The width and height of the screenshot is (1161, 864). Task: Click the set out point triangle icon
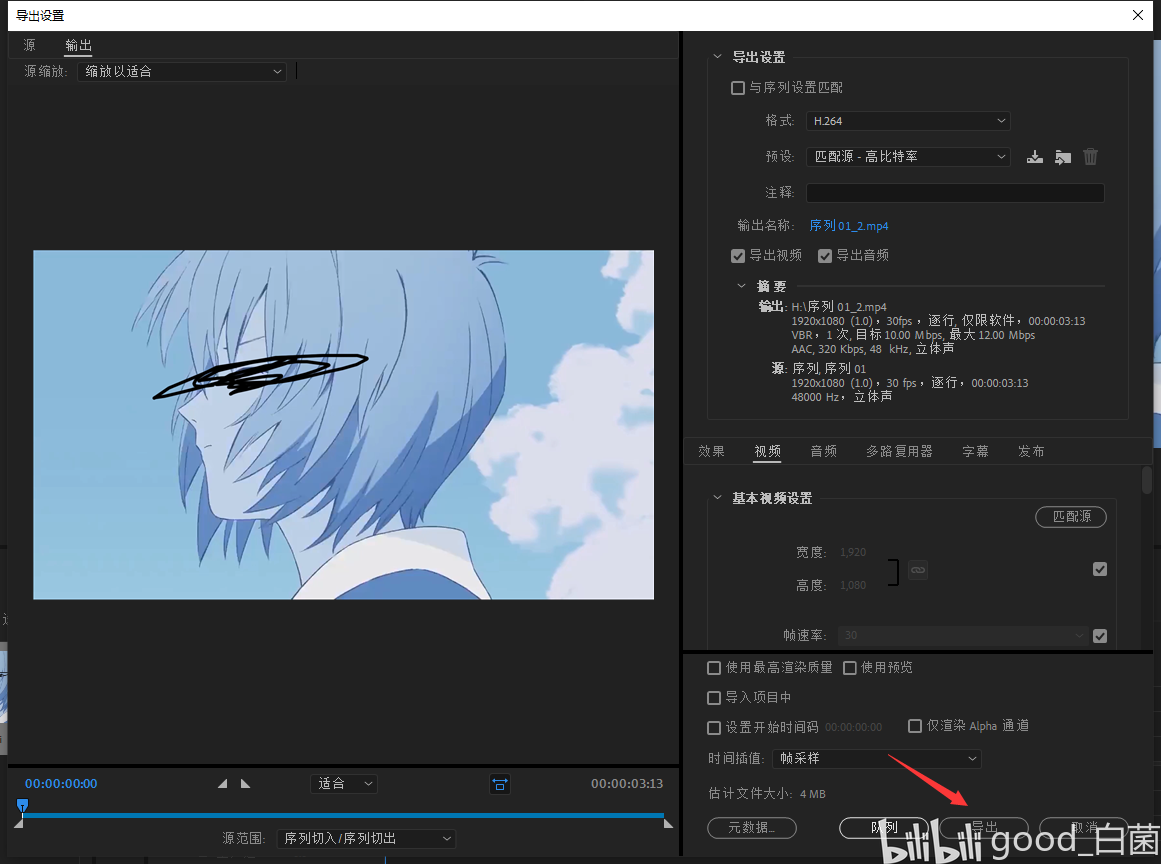pyautogui.click(x=246, y=783)
